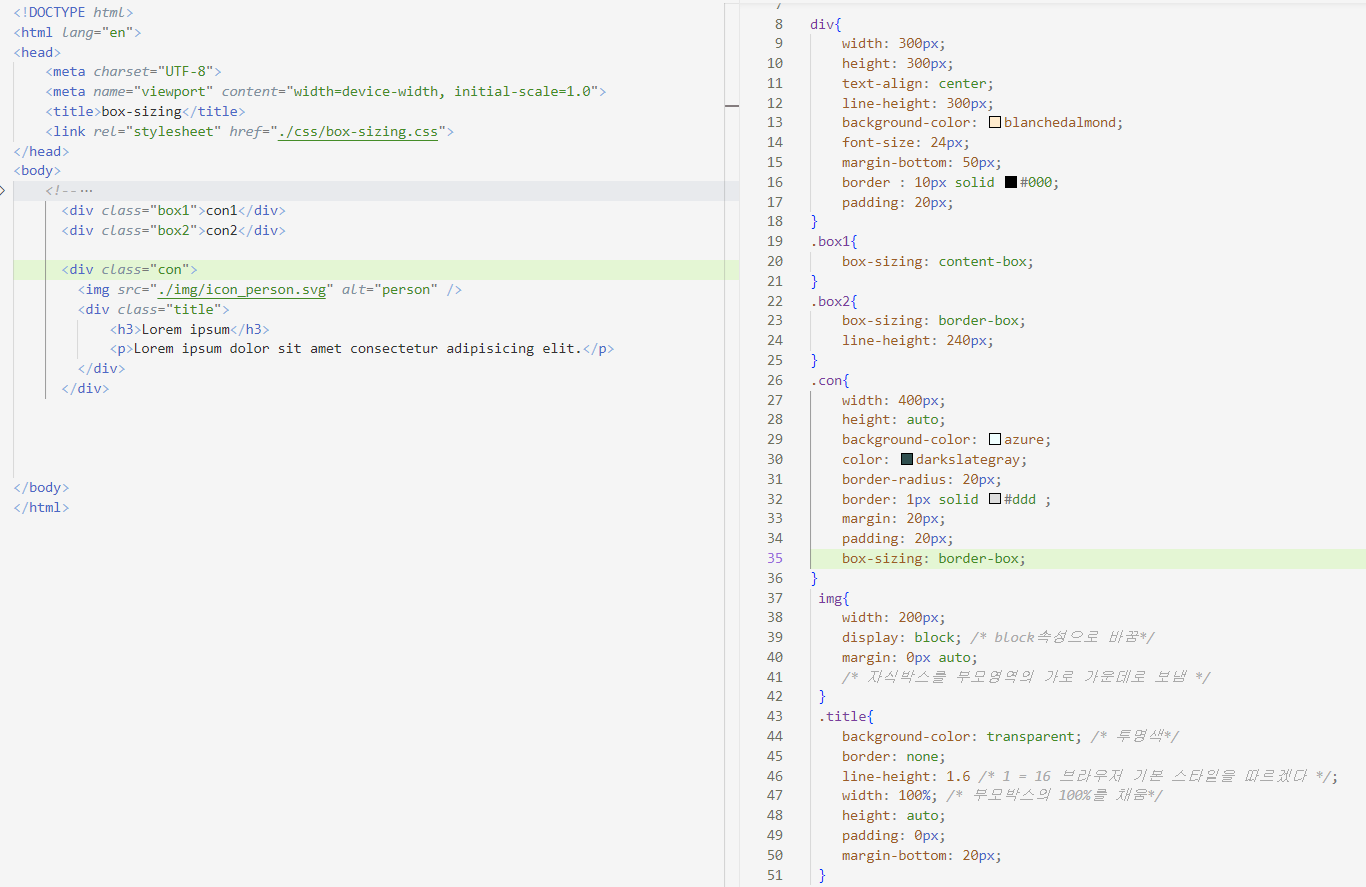Image resolution: width=1366 pixels, height=887 pixels.
Task: Click the lang="en" attribute
Action: click(x=101, y=32)
